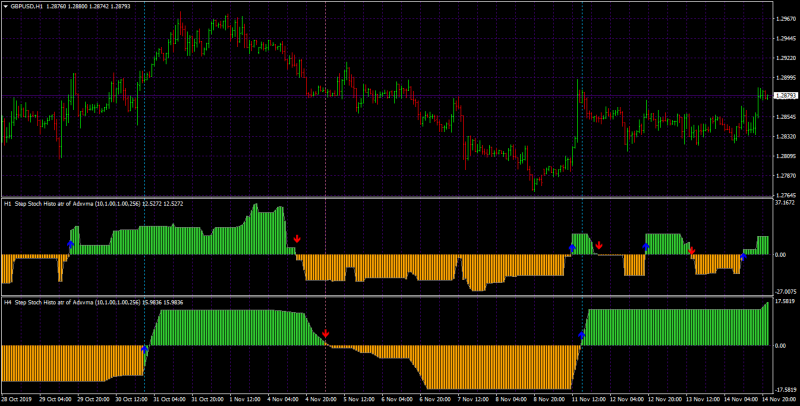This screenshot has height=406, width=800.
Task: Click the 1.27645 price scale label
Action: pos(786,195)
